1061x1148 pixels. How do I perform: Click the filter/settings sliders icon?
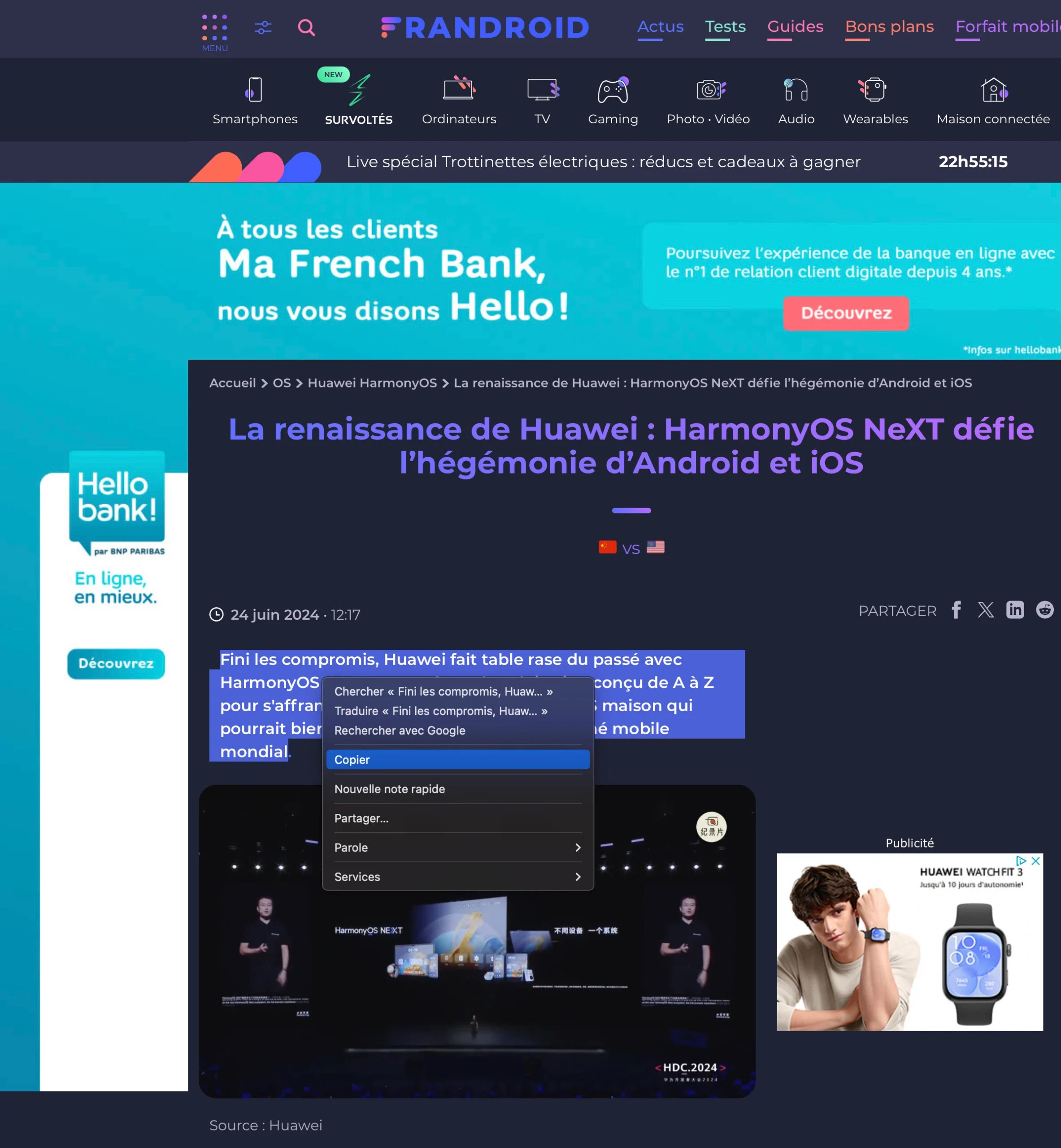pyautogui.click(x=263, y=27)
